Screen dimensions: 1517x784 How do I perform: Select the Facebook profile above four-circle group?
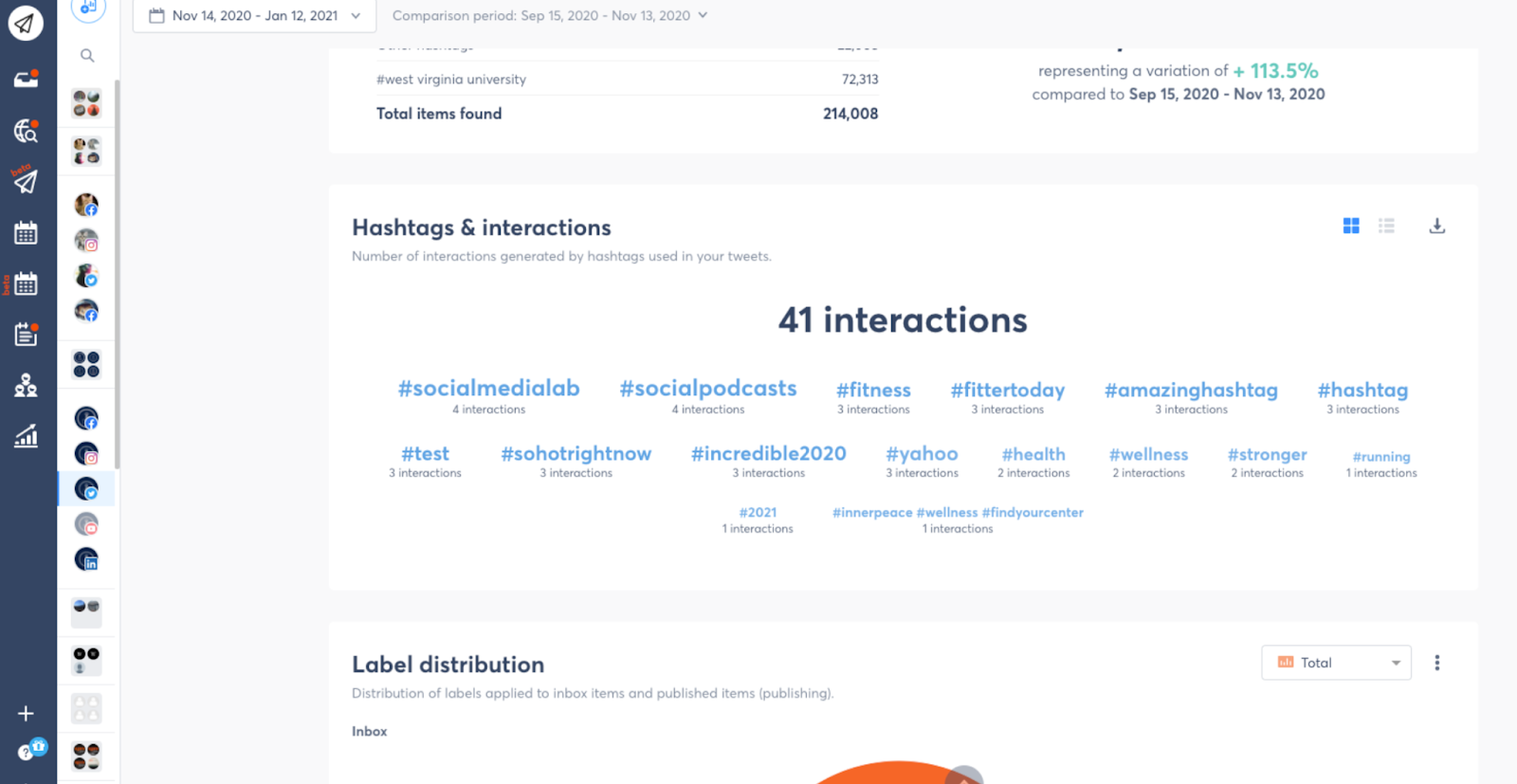[86, 311]
